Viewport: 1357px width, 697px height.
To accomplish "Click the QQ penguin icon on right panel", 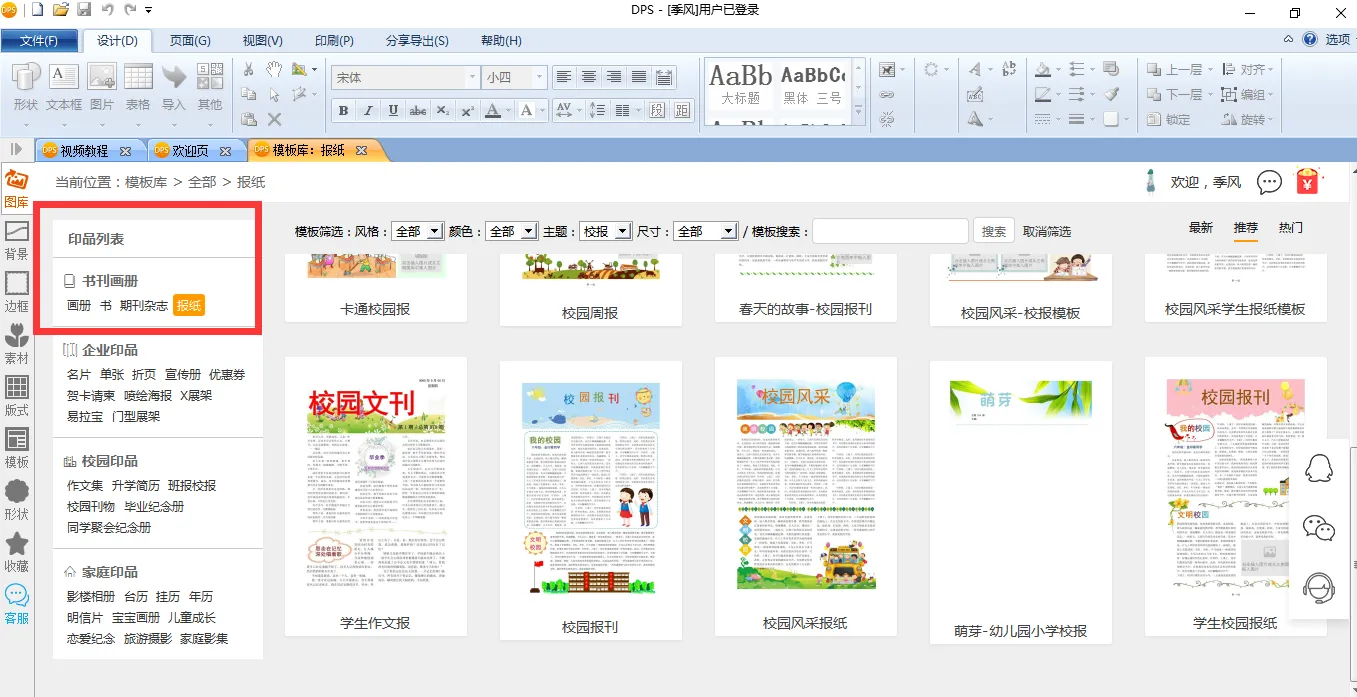I will pos(1319,468).
